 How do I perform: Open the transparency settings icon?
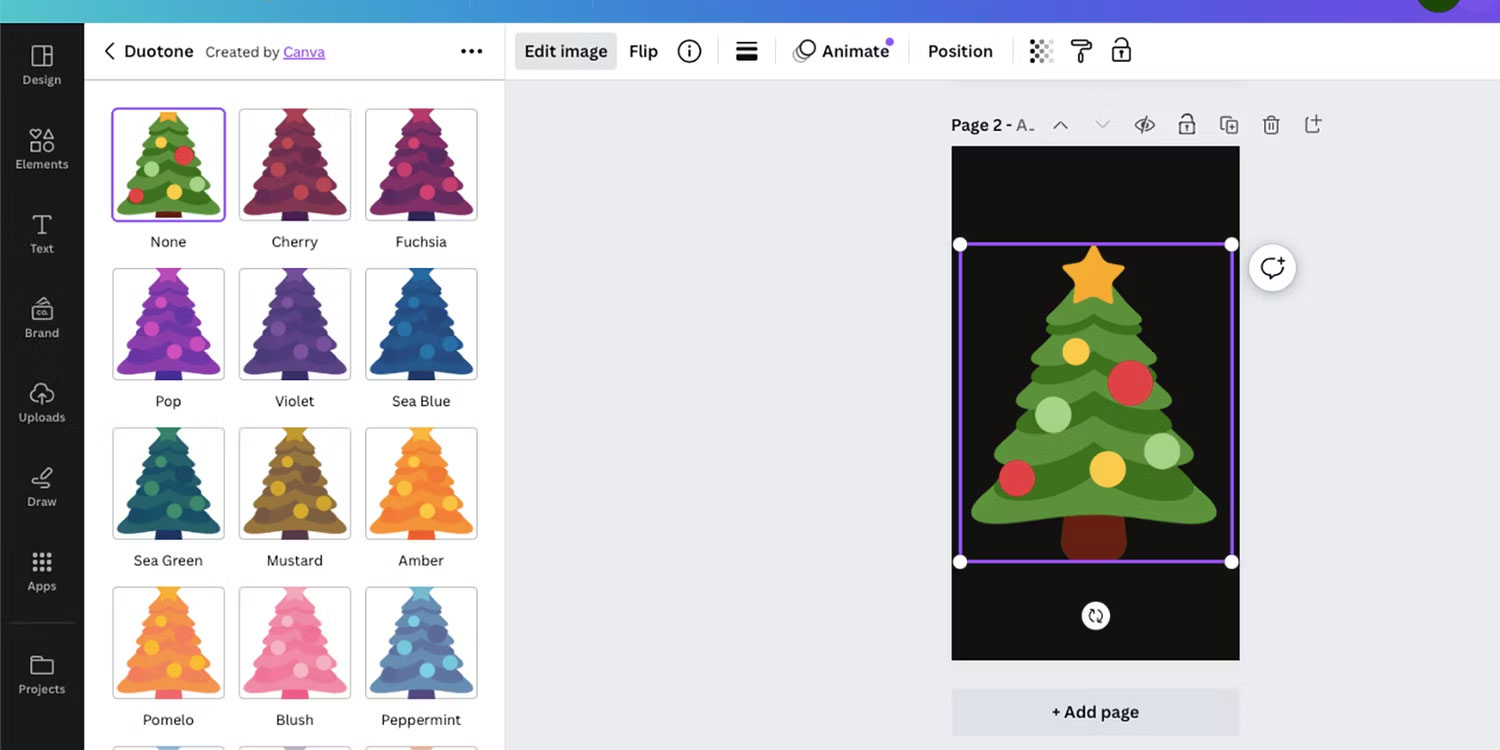click(x=1041, y=50)
